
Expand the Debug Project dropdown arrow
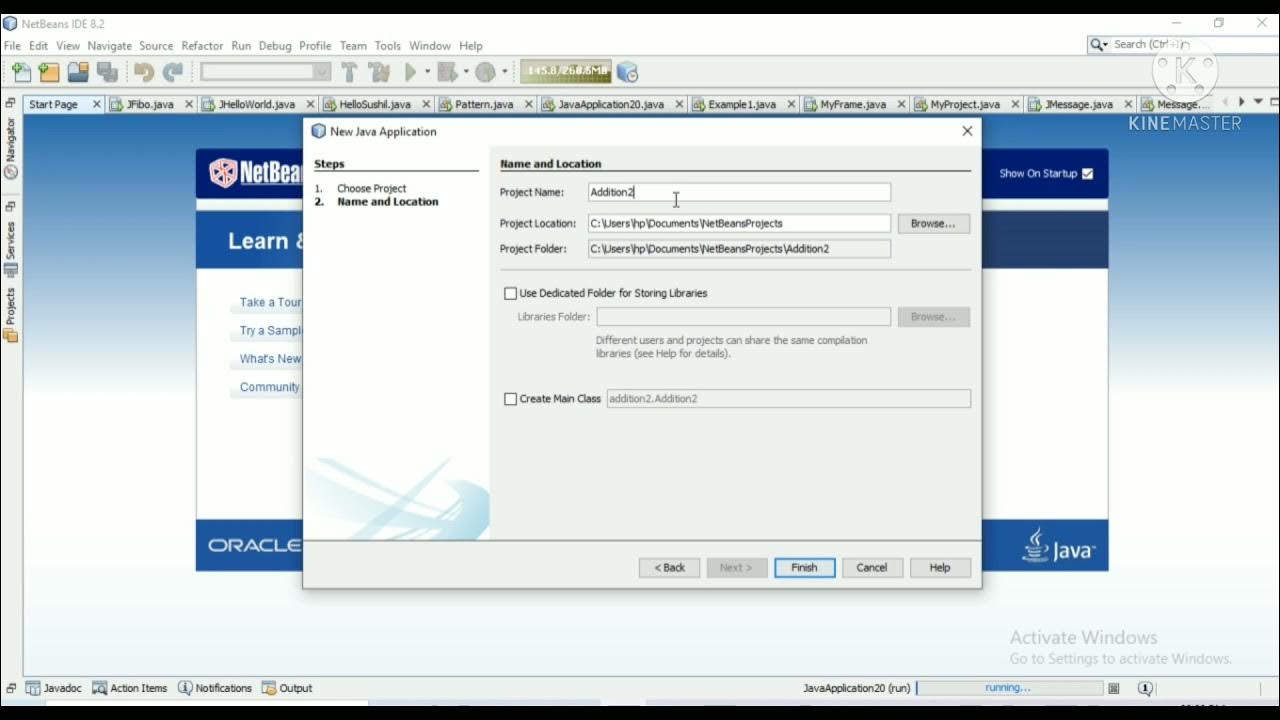(x=466, y=72)
